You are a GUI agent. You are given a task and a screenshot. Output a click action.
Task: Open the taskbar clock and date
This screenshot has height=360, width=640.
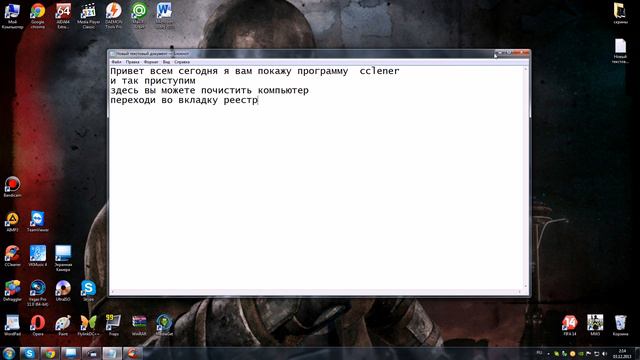click(x=622, y=353)
